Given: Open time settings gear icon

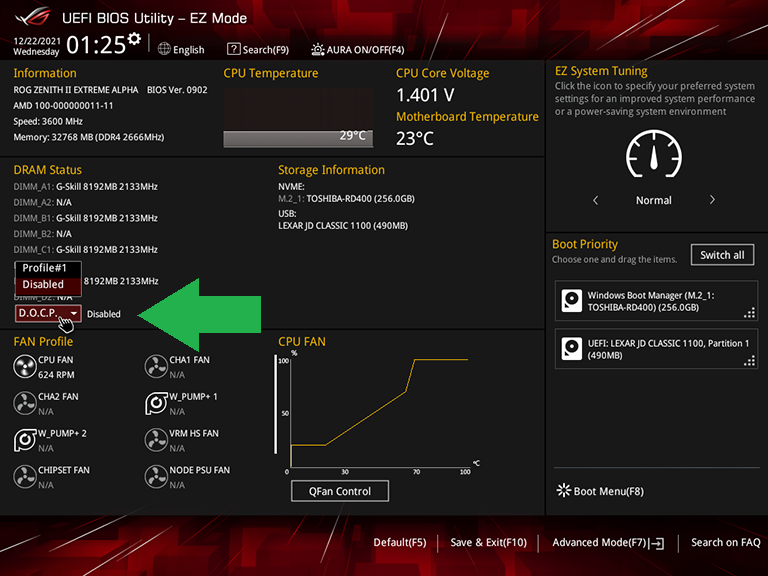Looking at the screenshot, I should (134, 39).
